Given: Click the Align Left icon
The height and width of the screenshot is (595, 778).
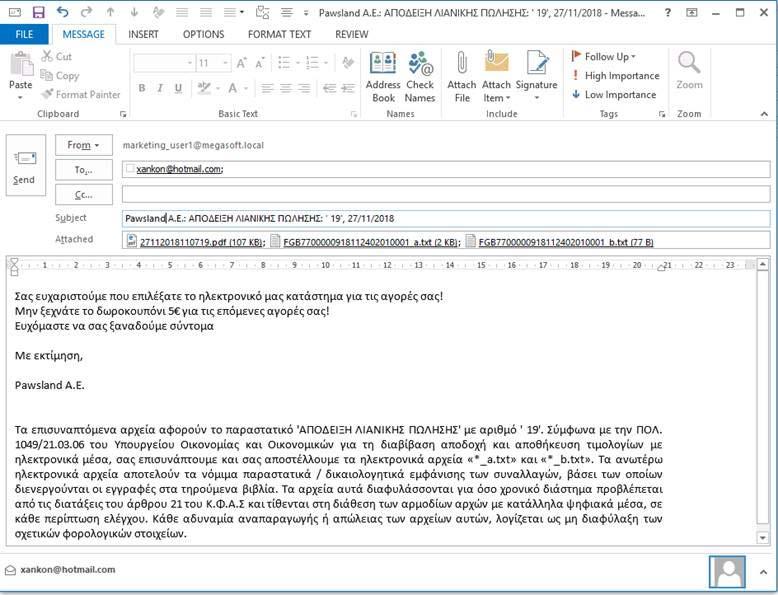Looking at the screenshot, I should pyautogui.click(x=267, y=88).
